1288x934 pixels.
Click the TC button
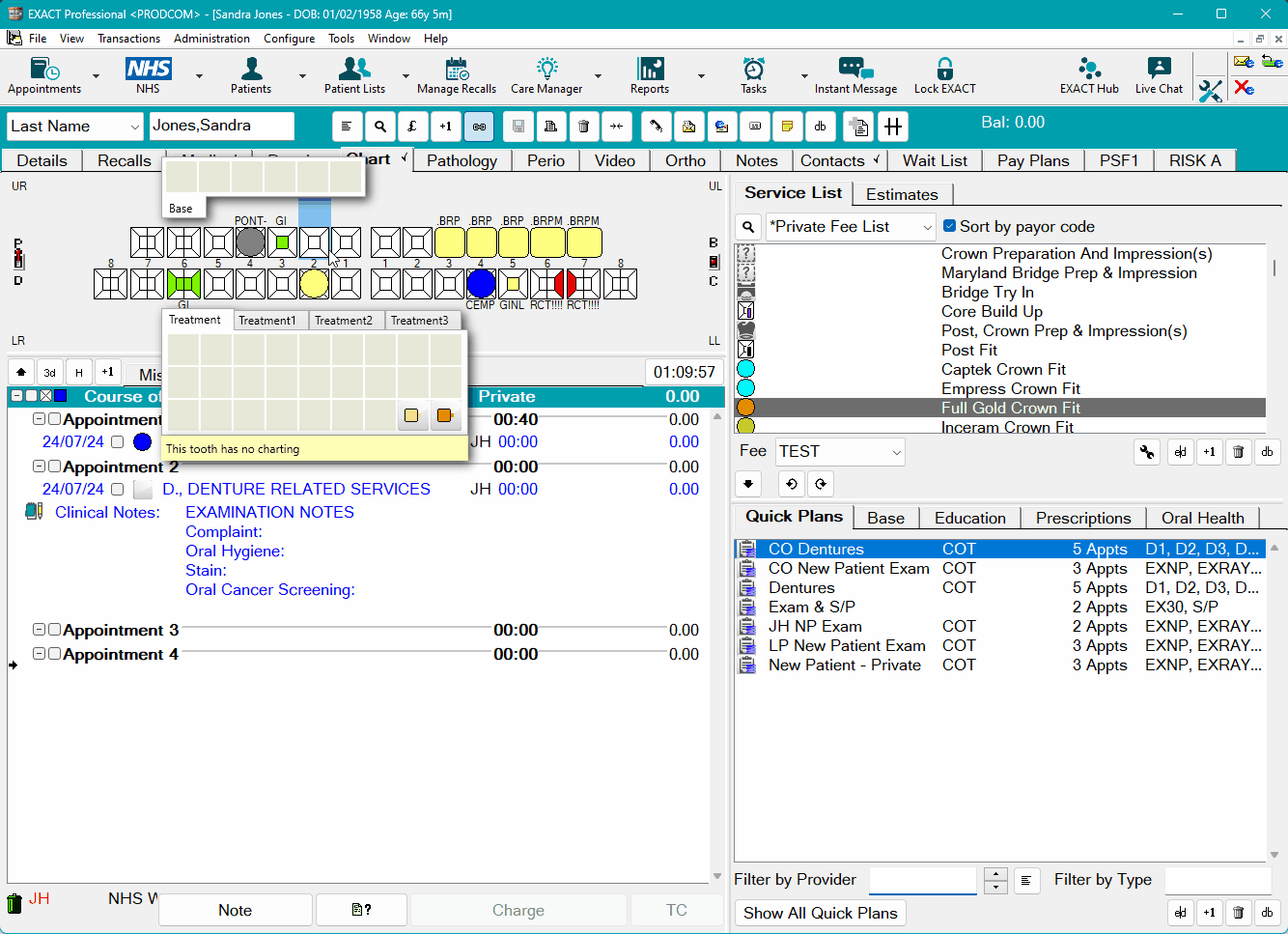point(676,910)
